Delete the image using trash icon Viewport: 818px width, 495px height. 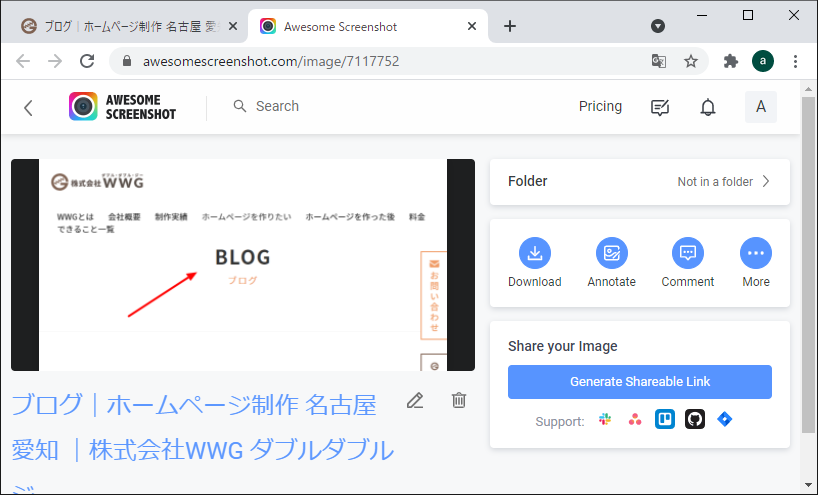[459, 401]
